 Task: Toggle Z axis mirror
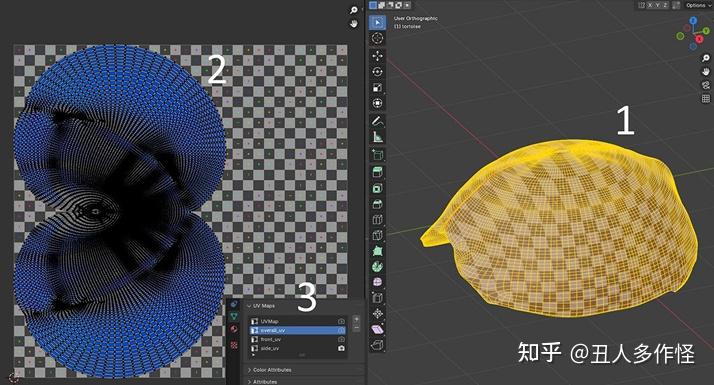pos(666,5)
